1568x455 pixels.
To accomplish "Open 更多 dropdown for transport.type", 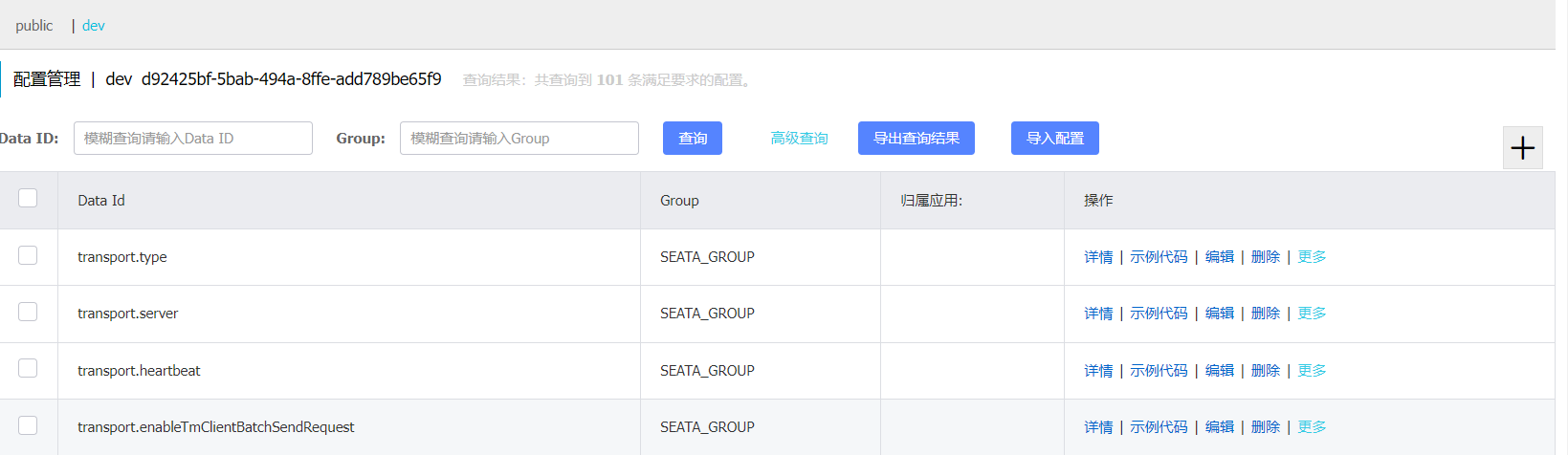I will click(1312, 257).
